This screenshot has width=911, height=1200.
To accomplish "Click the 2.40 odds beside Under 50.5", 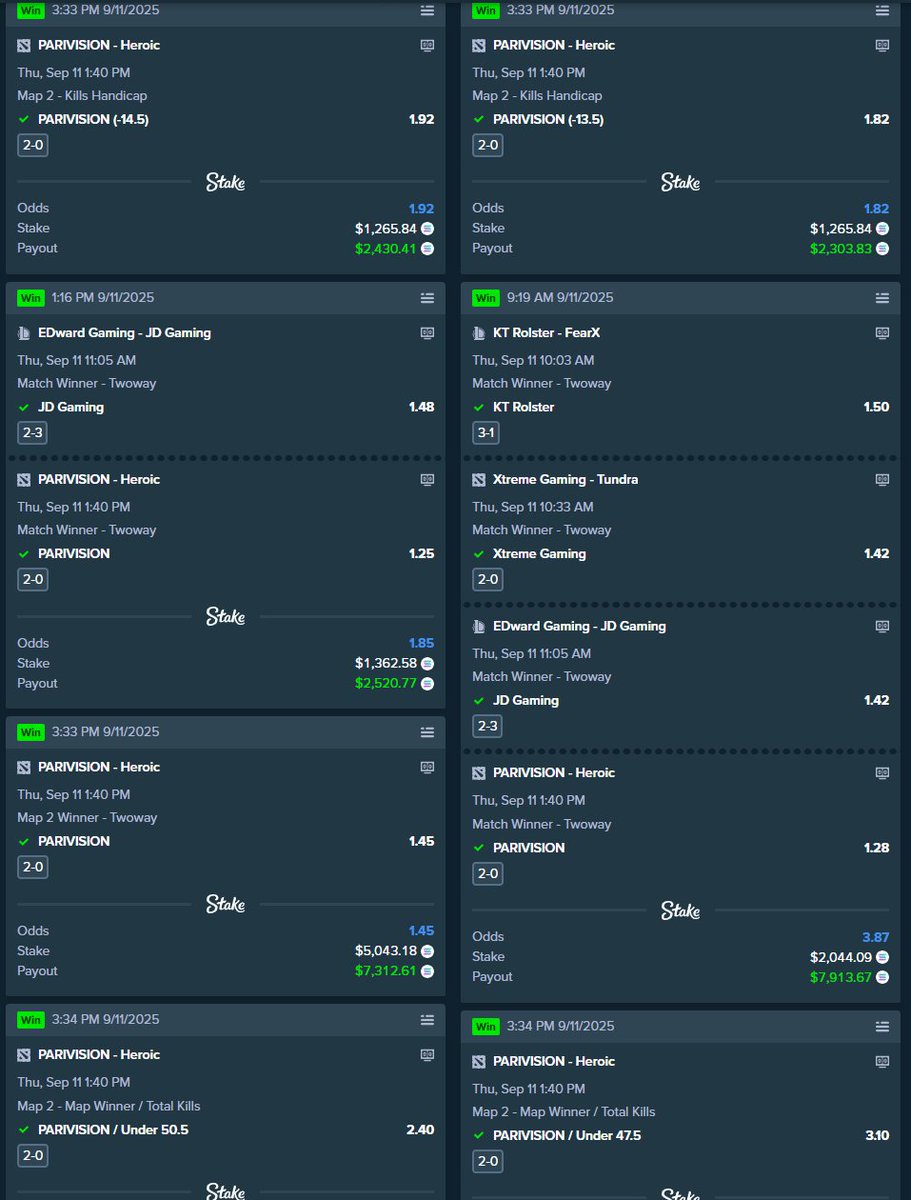I will (x=421, y=1130).
